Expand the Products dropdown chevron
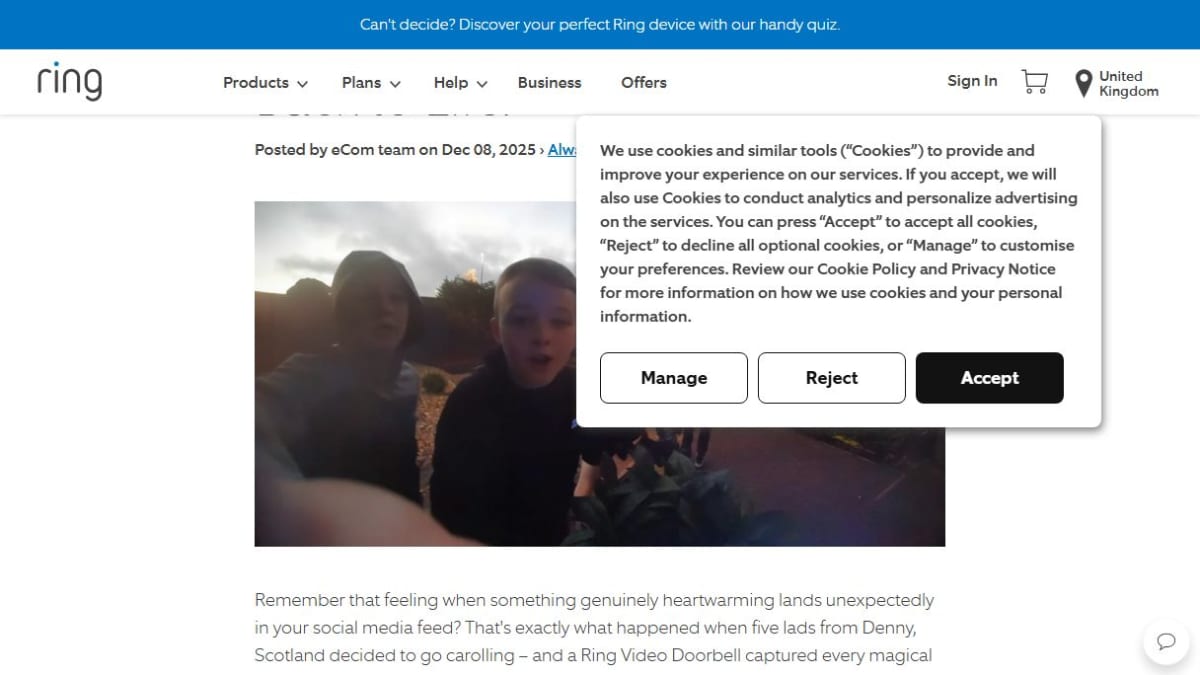The width and height of the screenshot is (1200, 675). coord(302,84)
